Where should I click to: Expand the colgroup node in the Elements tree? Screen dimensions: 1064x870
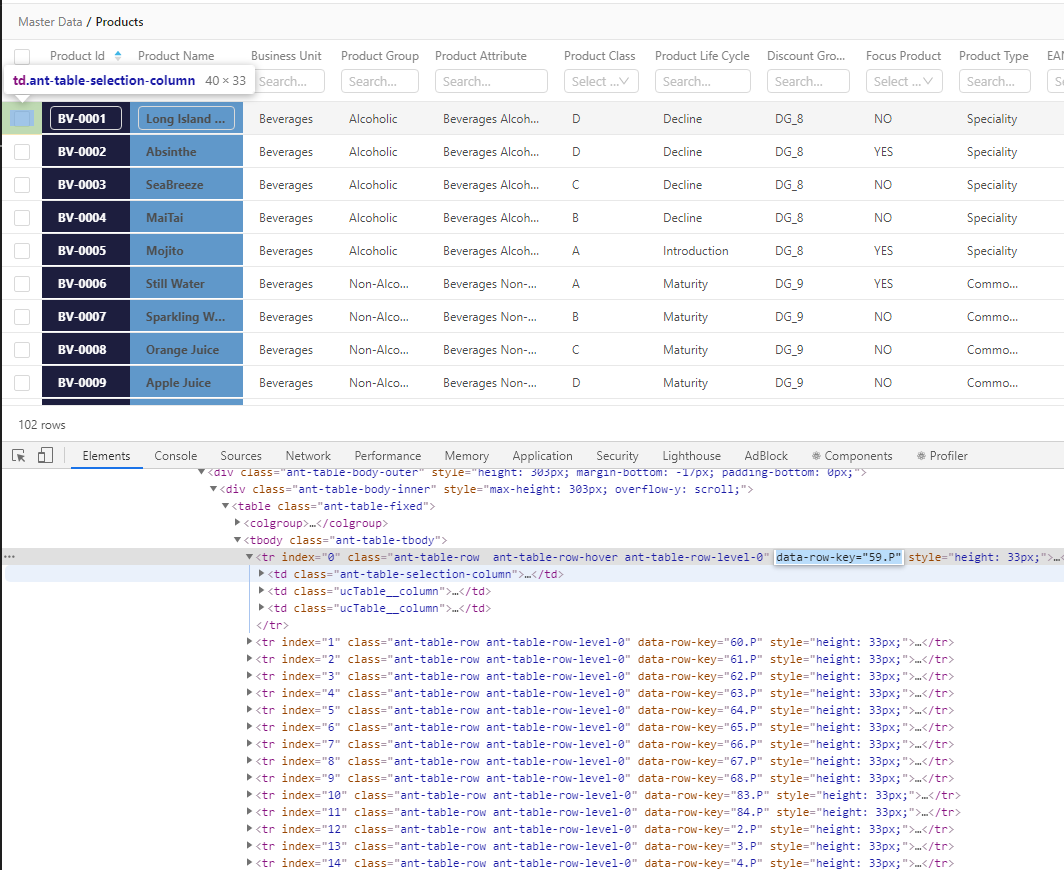238,523
